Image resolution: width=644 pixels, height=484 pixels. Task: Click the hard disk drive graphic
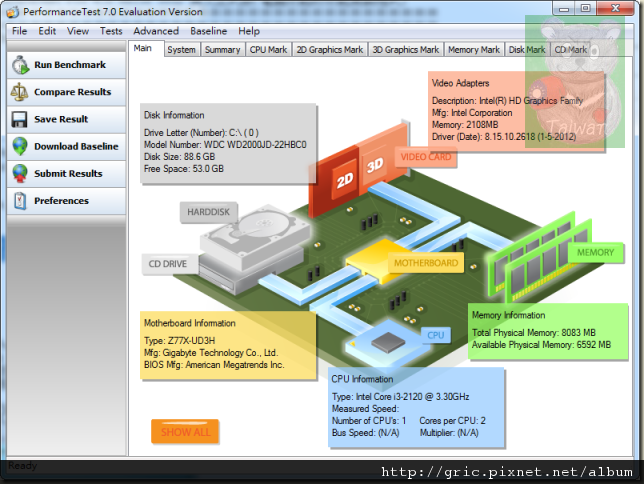[x=255, y=235]
